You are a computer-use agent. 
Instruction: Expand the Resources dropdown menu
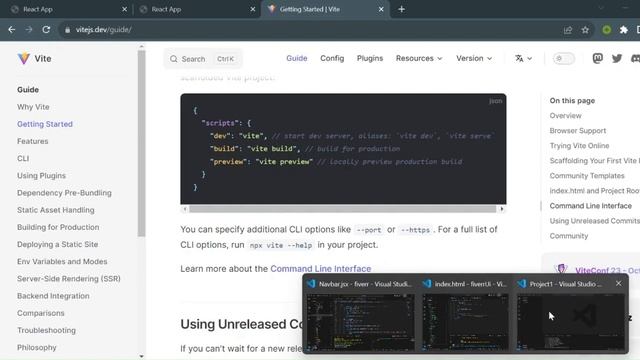[419, 58]
